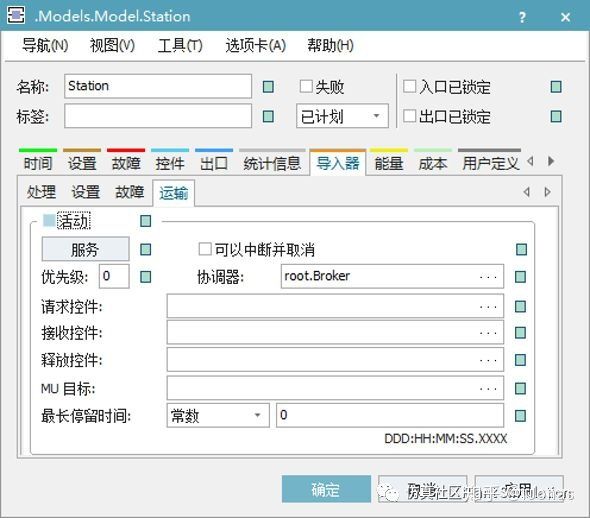Switch to the 出口 tab
This screenshot has height=518, width=590.
(x=214, y=163)
